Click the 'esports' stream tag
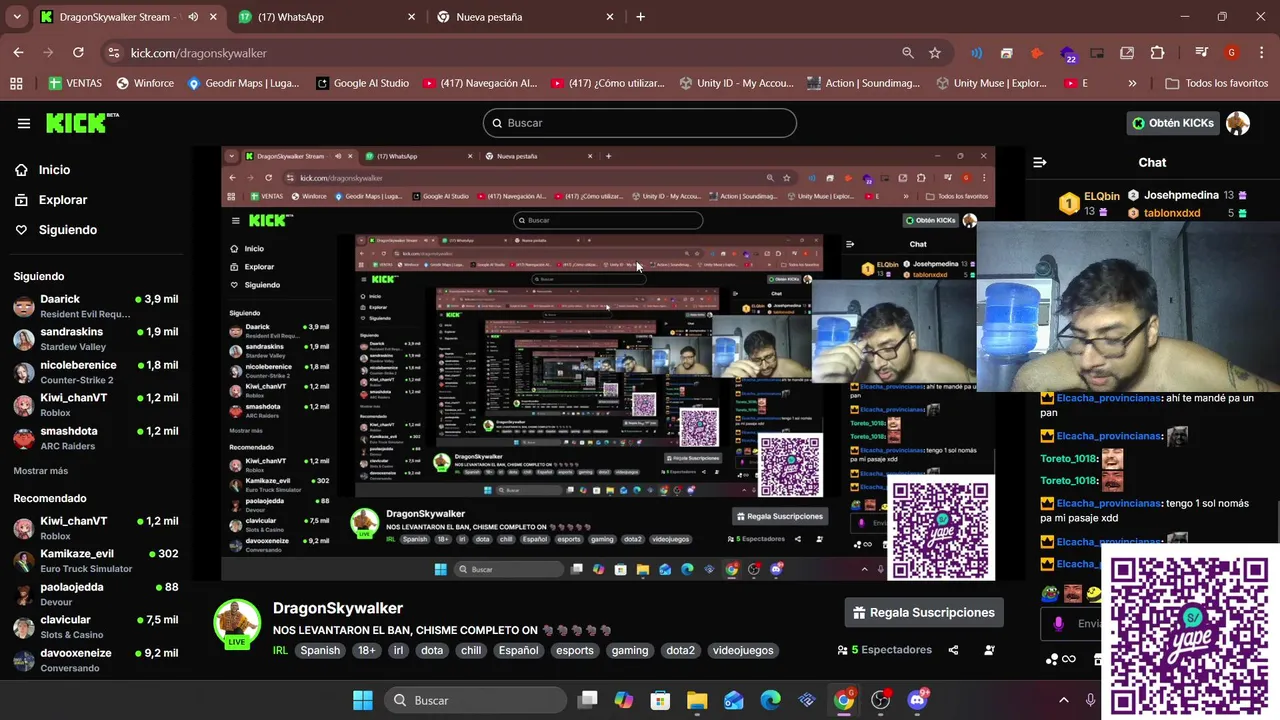 (575, 650)
